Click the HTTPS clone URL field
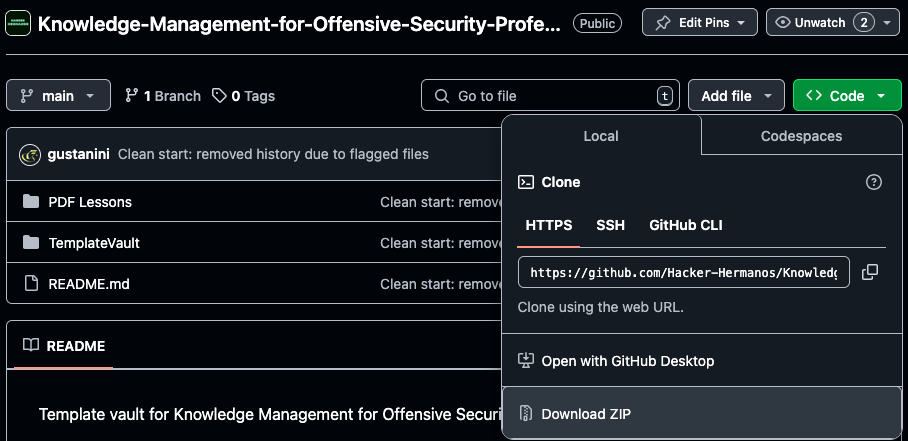The height and width of the screenshot is (441, 908). (x=684, y=272)
